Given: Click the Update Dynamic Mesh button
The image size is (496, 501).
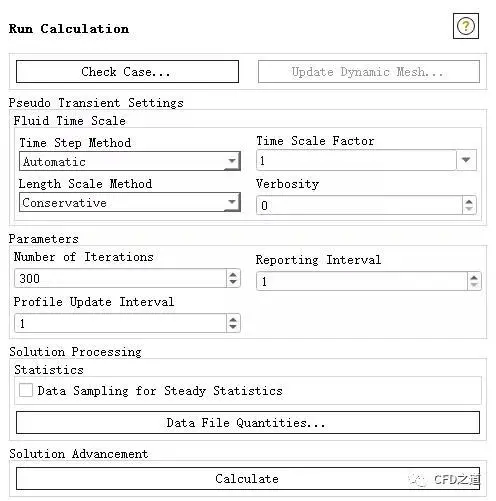Looking at the screenshot, I should [369, 71].
